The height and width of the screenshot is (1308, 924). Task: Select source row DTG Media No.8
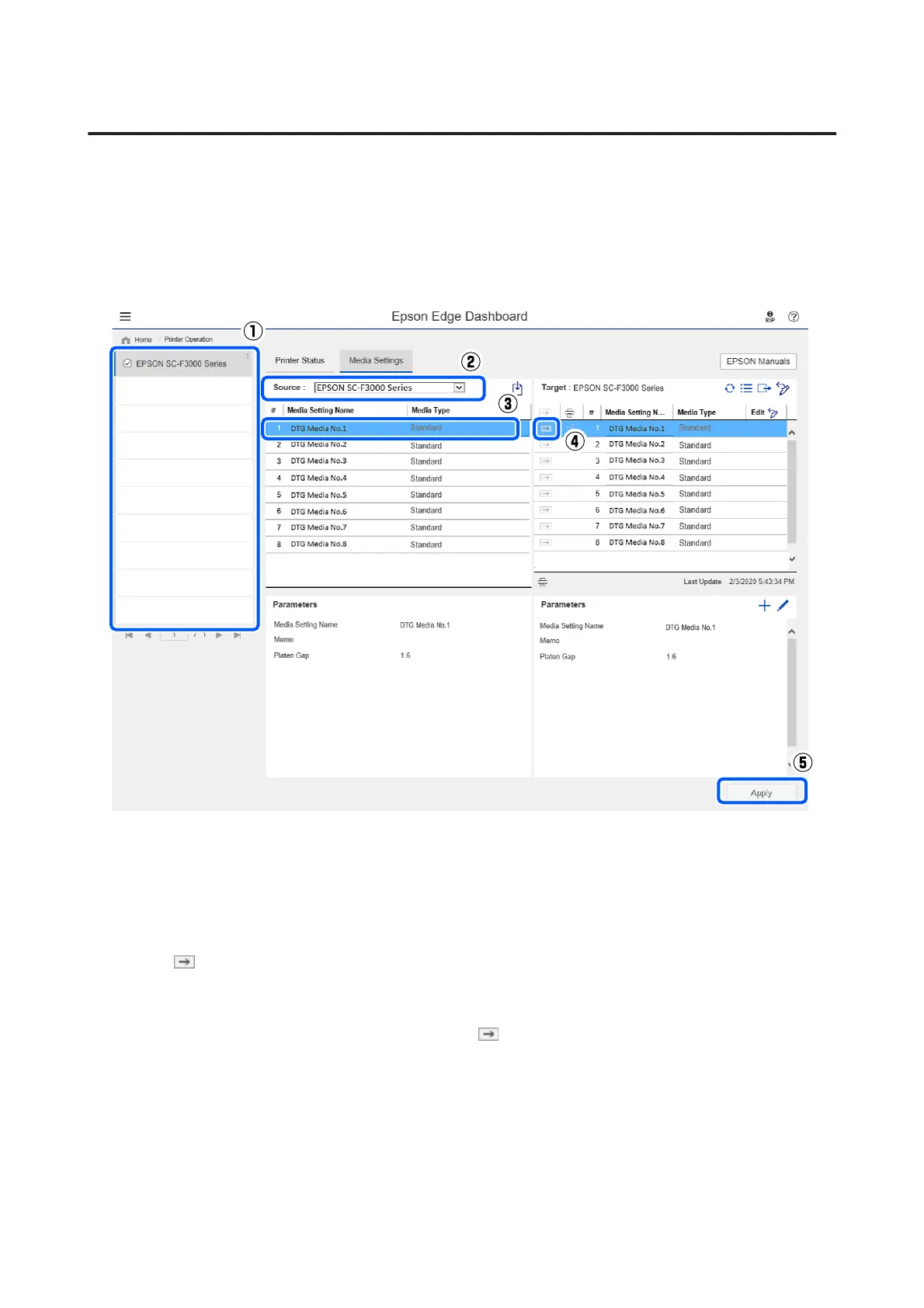tap(398, 544)
